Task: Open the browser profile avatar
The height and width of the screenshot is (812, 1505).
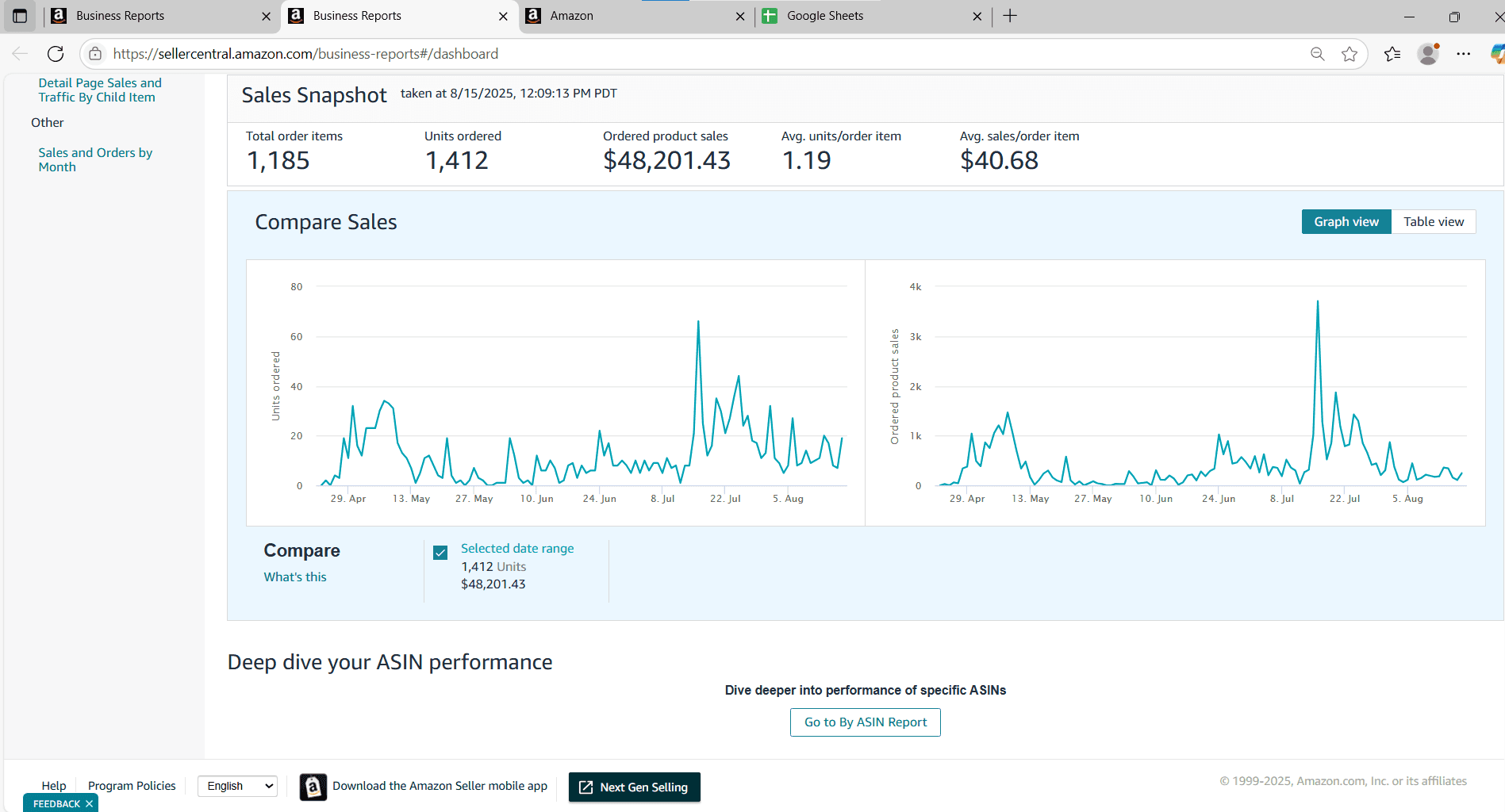Action: point(1429,54)
